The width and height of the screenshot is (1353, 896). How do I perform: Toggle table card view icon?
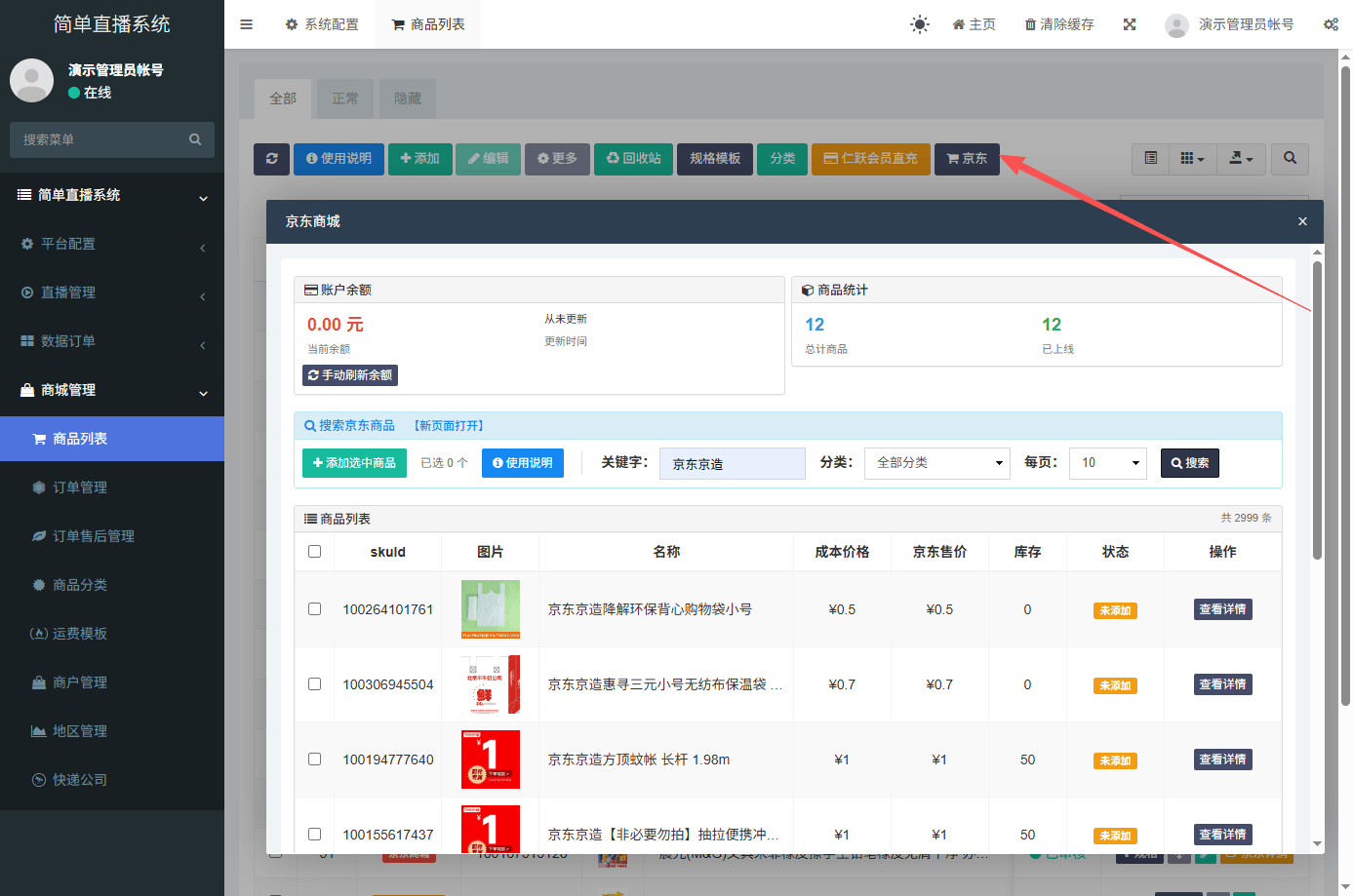click(1151, 158)
